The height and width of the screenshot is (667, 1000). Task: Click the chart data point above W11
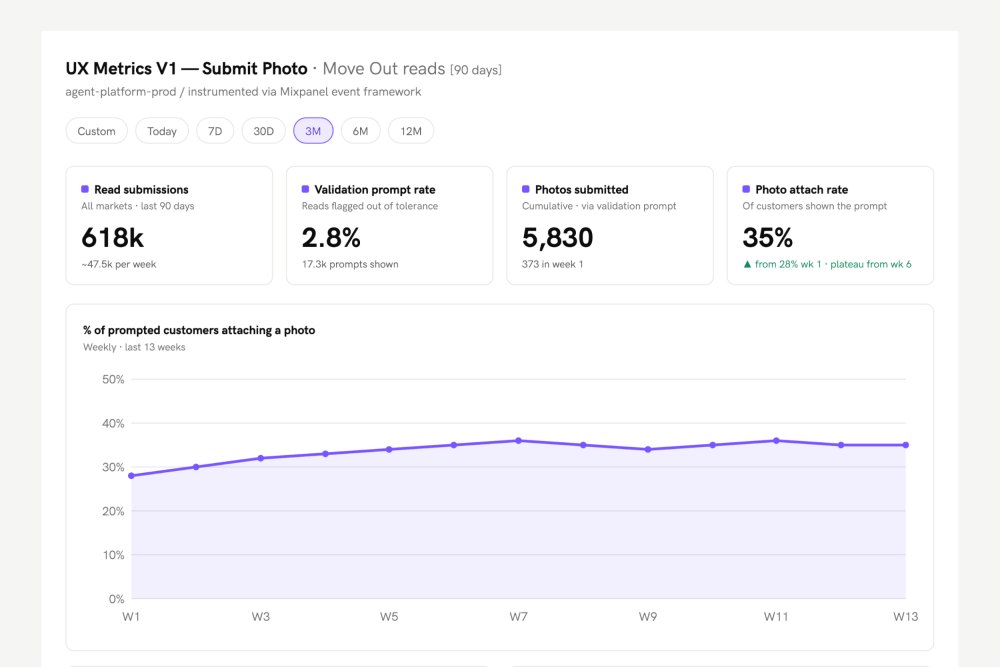776,441
